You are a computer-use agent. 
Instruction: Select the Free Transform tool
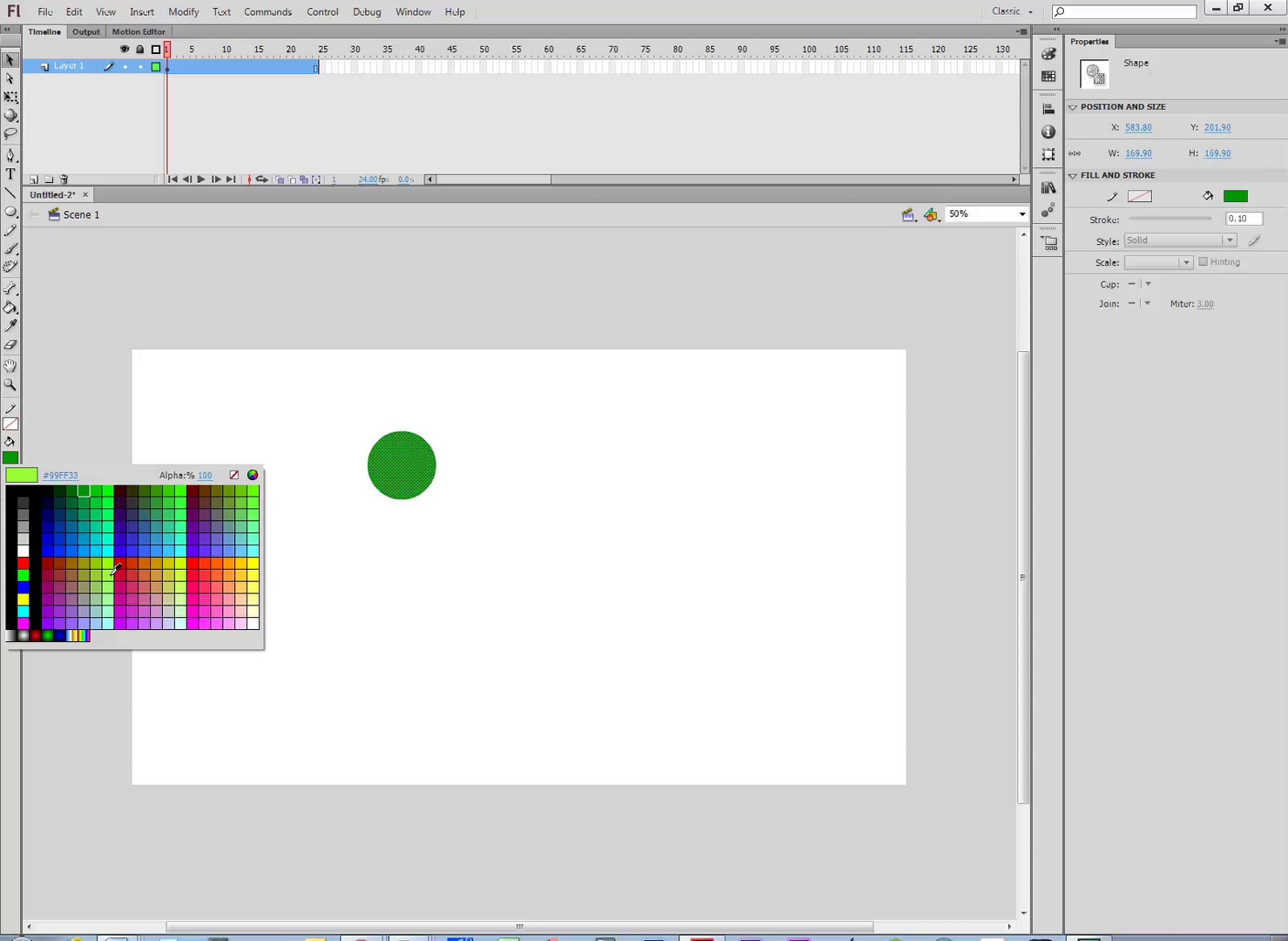point(10,97)
